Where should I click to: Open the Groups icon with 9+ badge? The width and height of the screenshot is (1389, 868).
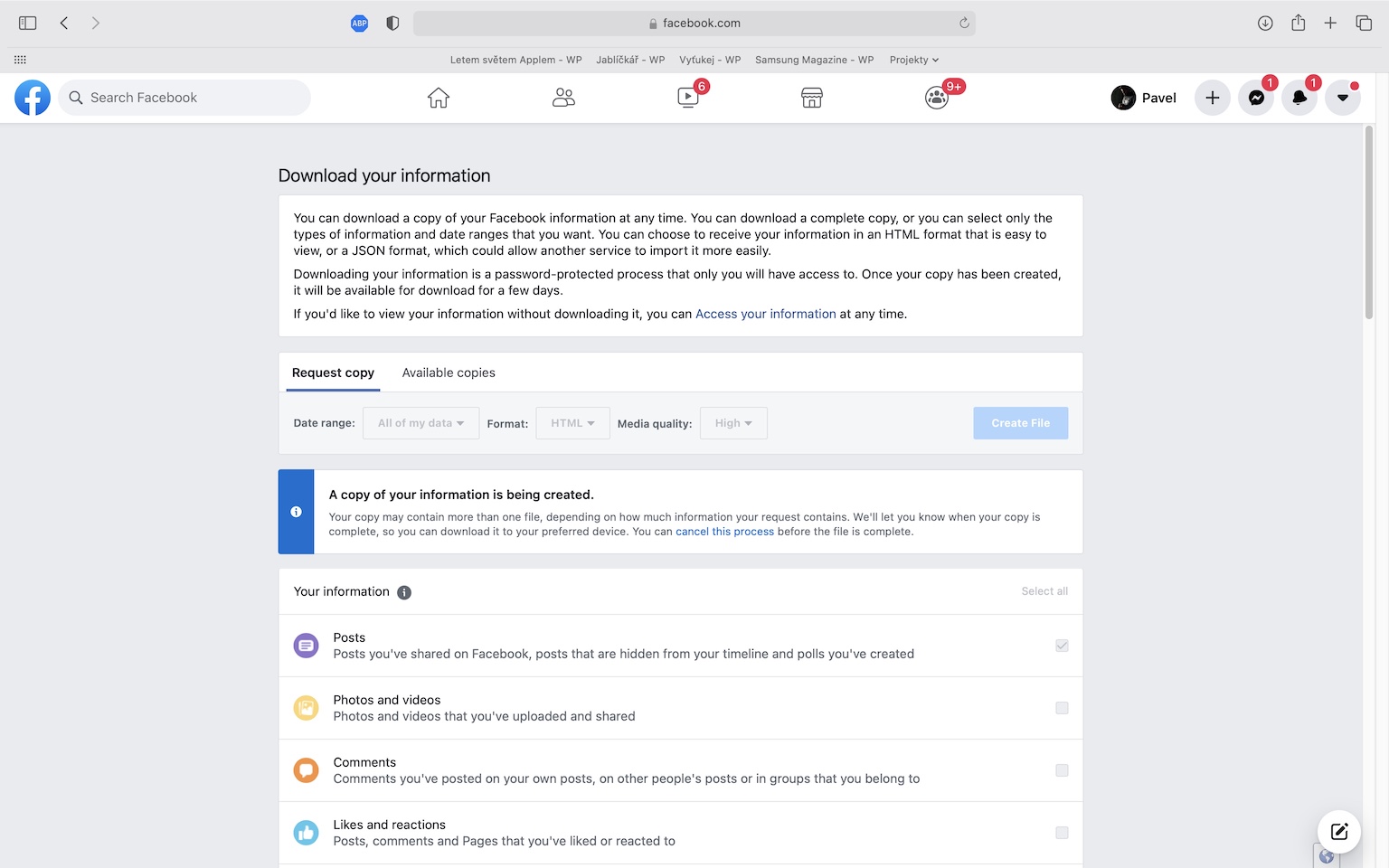[x=937, y=98]
